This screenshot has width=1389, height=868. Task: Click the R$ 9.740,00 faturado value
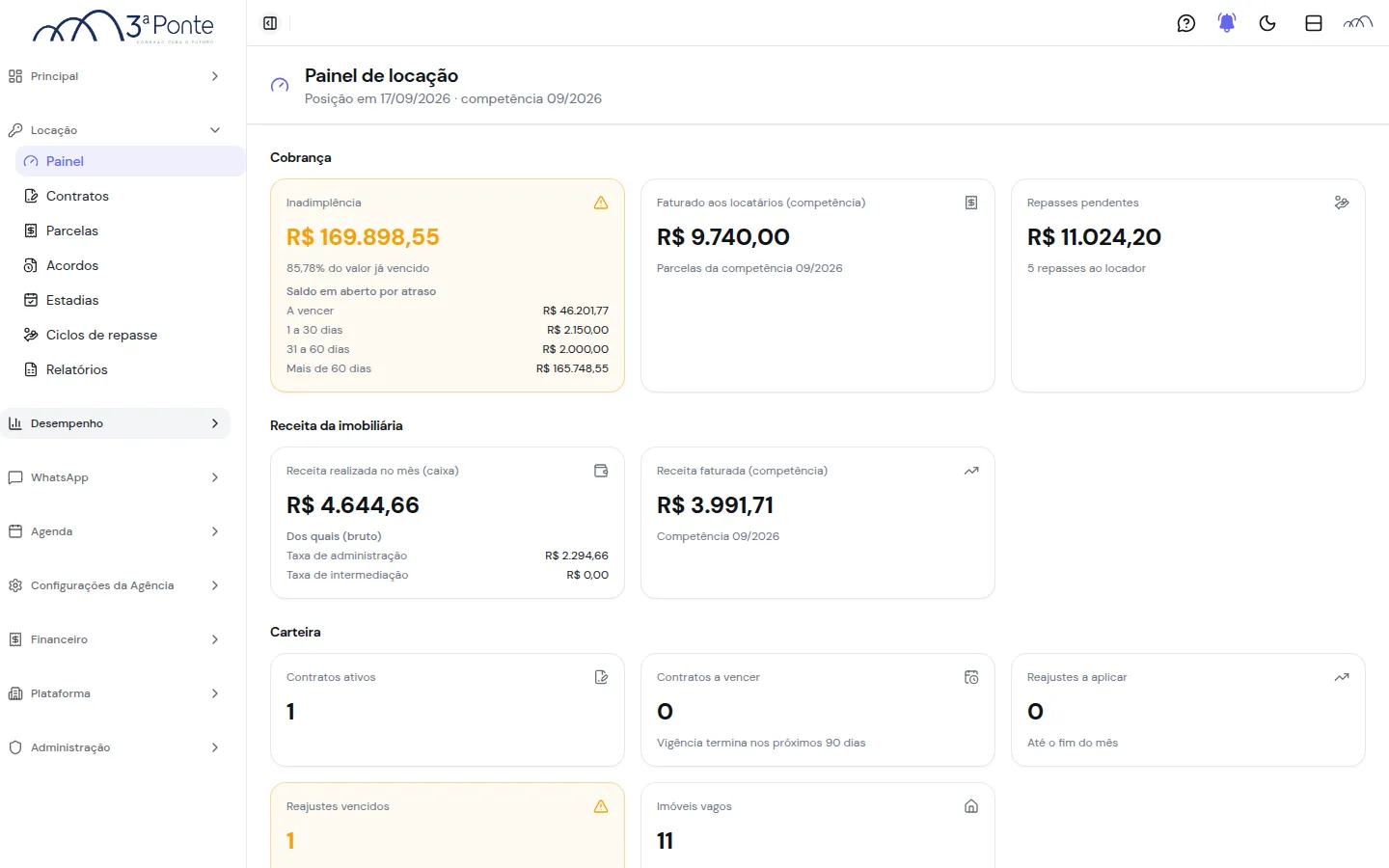pos(723,237)
